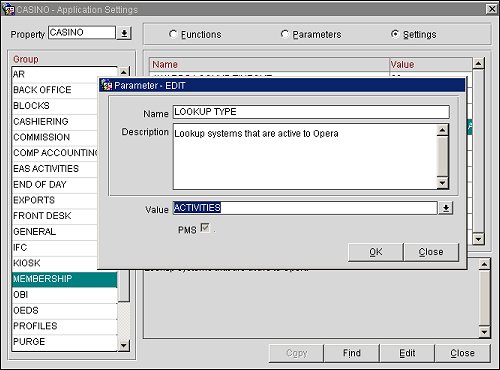Close the Application Settings window with X
Screen dimensions: 500x370
tap(492, 9)
